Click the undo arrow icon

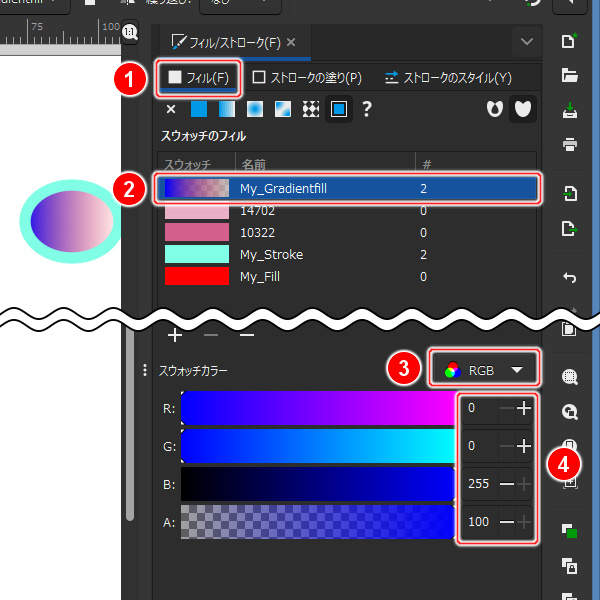pyautogui.click(x=569, y=277)
